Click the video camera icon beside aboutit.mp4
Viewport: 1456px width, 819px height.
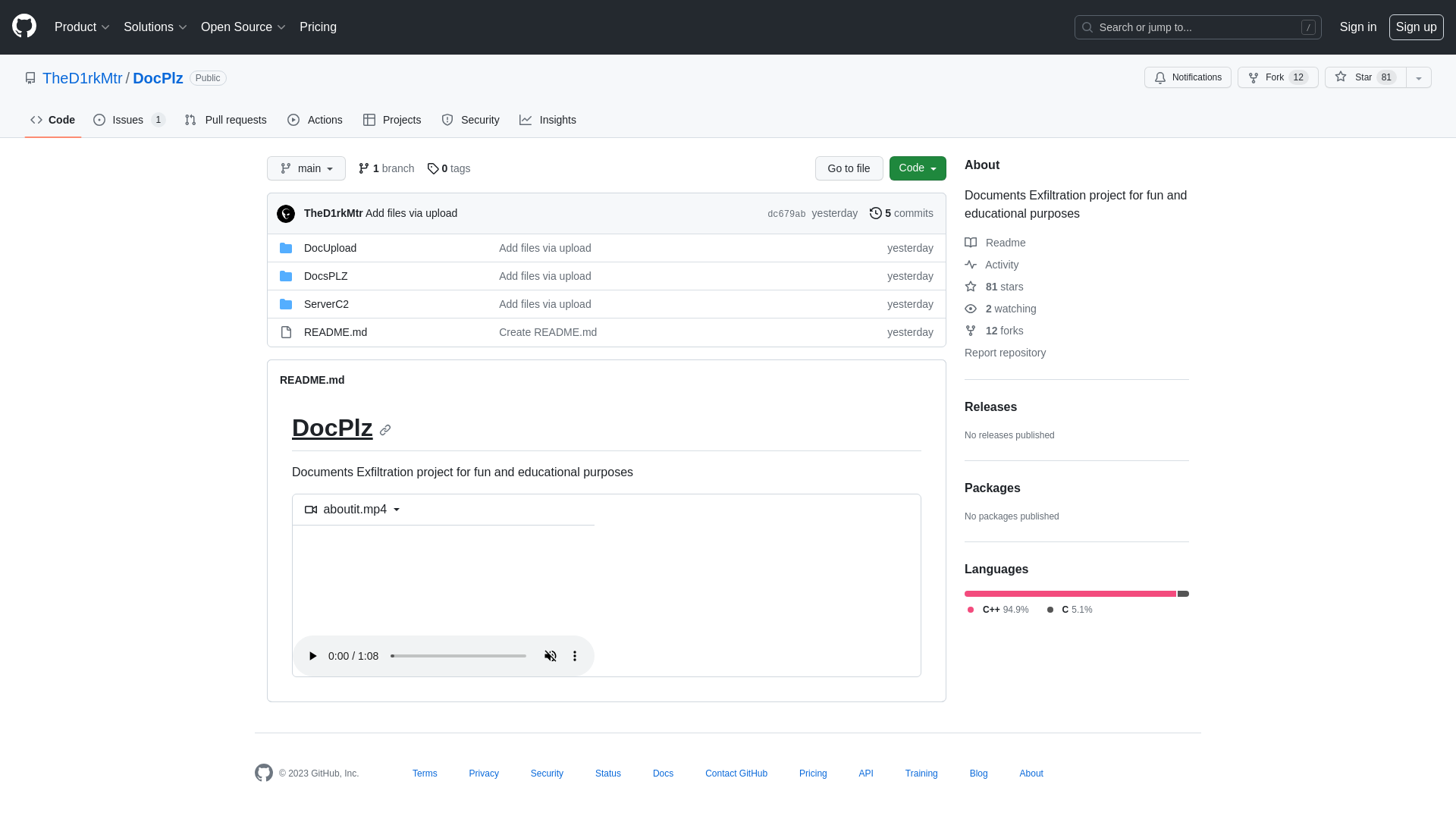pyautogui.click(x=311, y=510)
